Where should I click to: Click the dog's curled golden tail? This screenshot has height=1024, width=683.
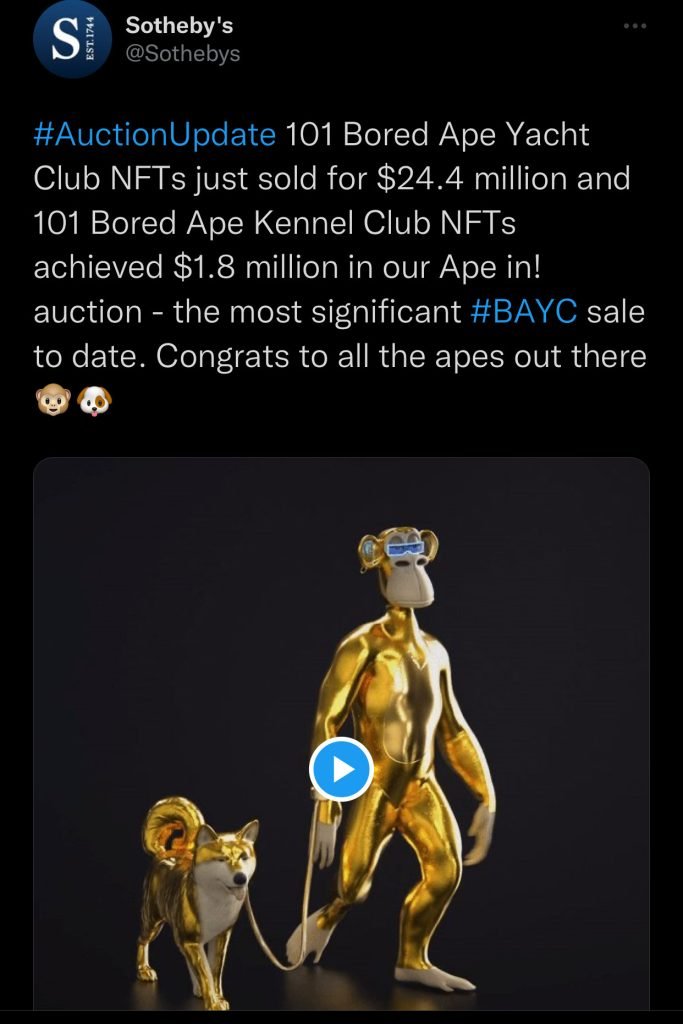(172, 826)
